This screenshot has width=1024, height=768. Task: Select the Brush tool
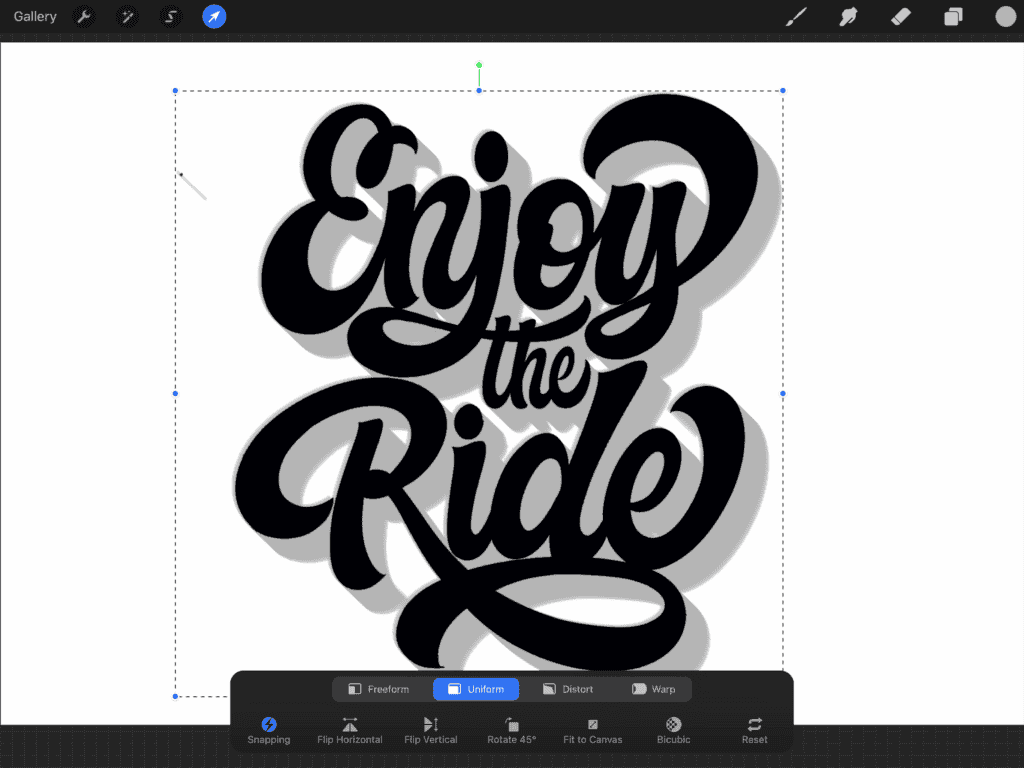pos(796,16)
